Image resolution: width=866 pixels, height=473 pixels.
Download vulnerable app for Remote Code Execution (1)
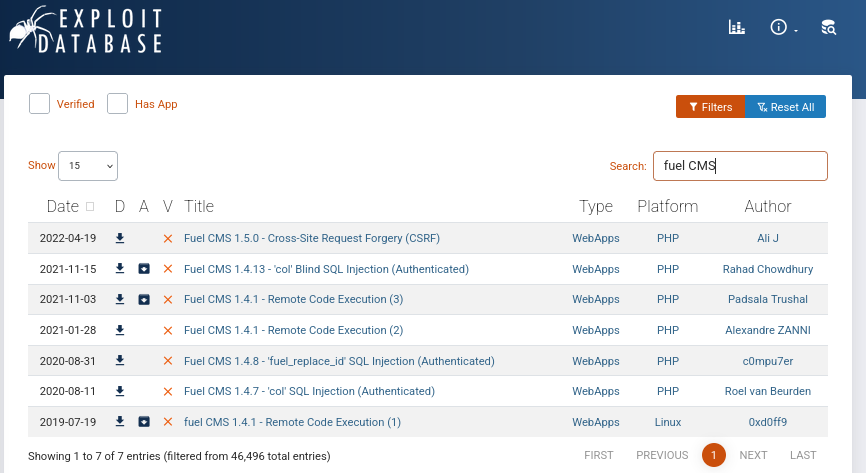point(144,422)
